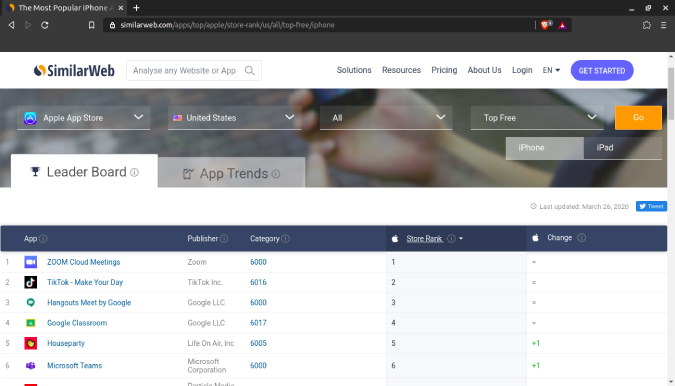Switch to the App Trends tab
Viewport: 675px width, 386px height.
[x=232, y=173]
